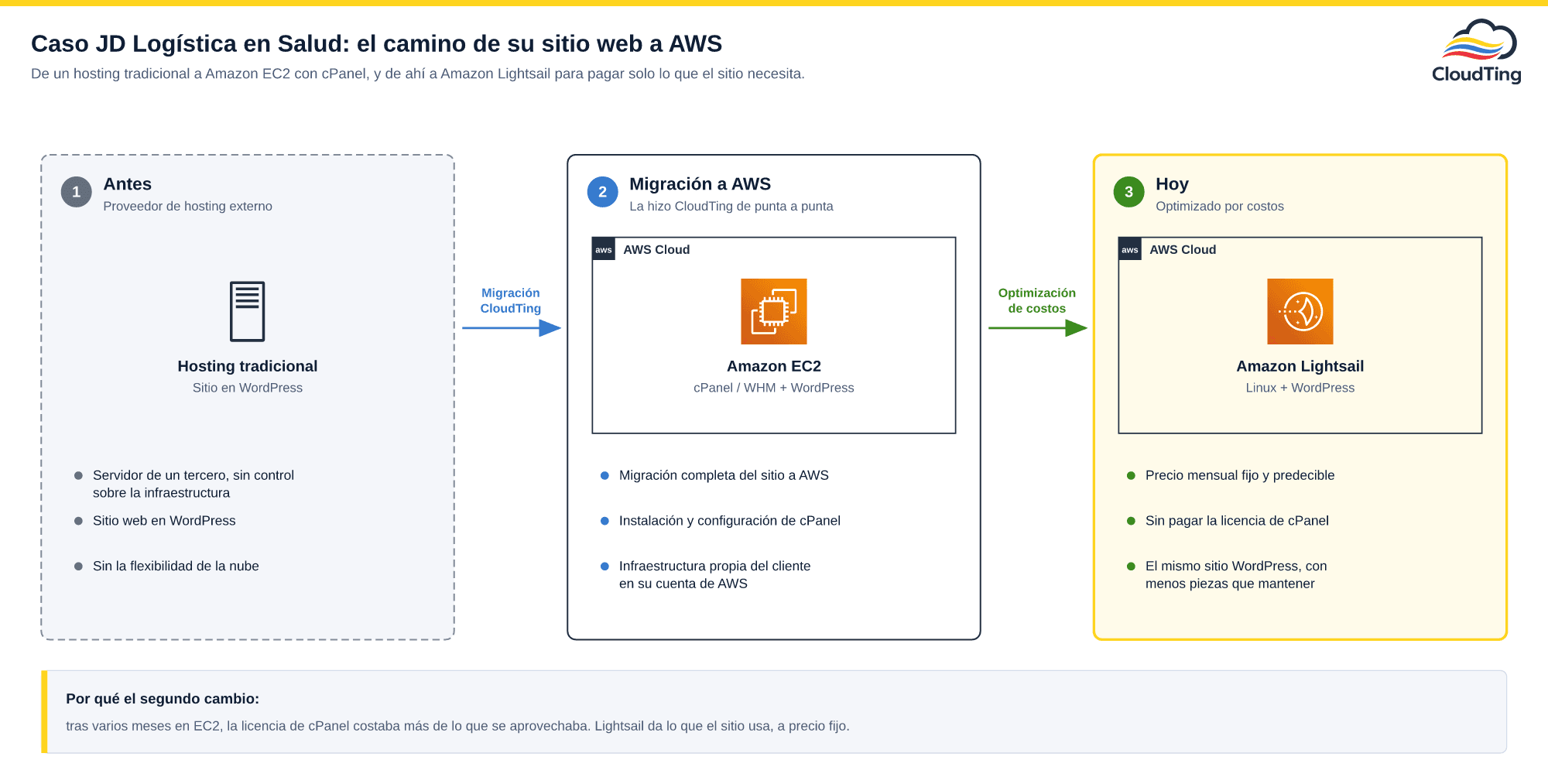
Task: Click the aws badge in the Hoy panel
Action: tap(1130, 249)
